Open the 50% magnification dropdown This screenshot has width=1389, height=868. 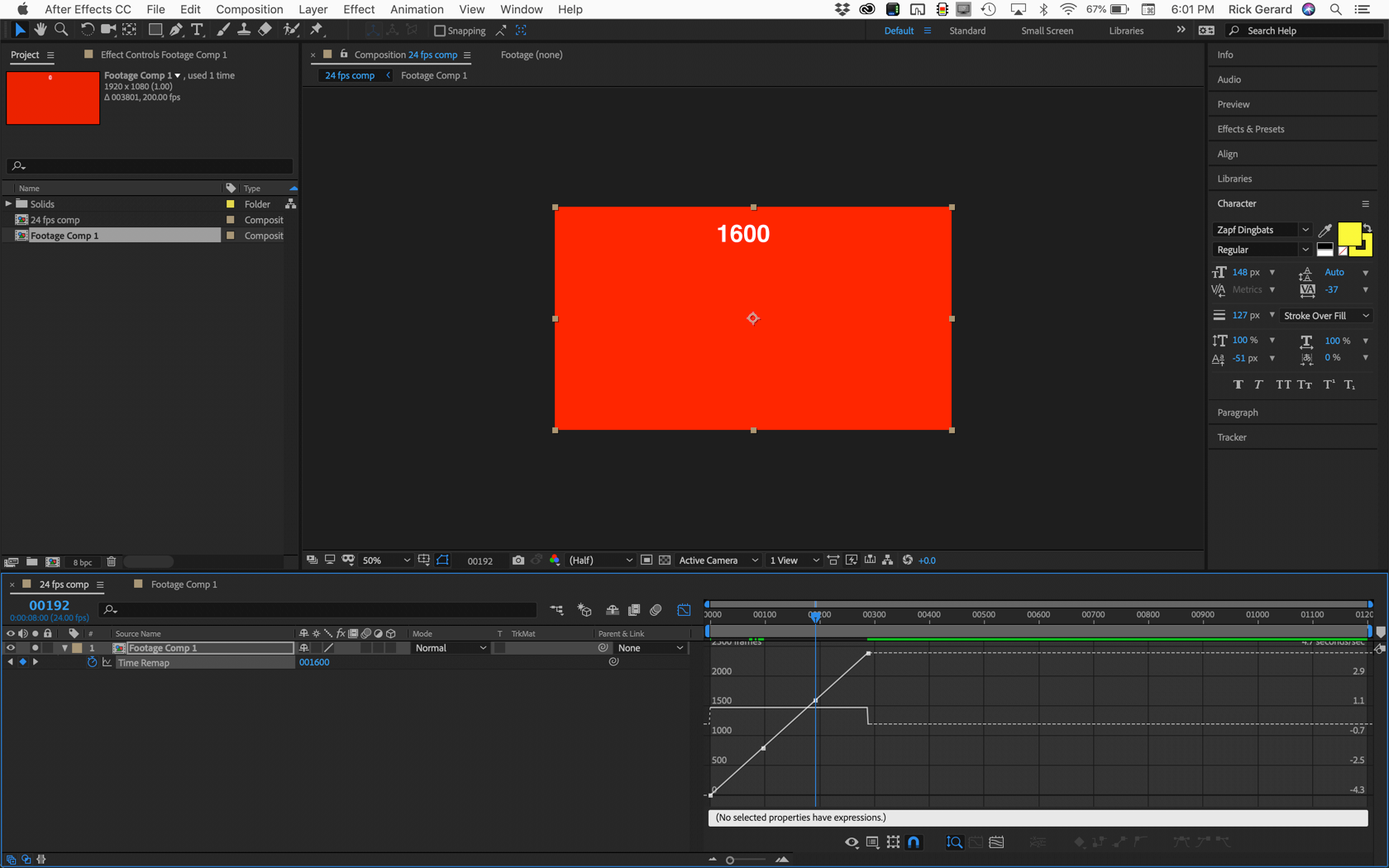tap(386, 560)
